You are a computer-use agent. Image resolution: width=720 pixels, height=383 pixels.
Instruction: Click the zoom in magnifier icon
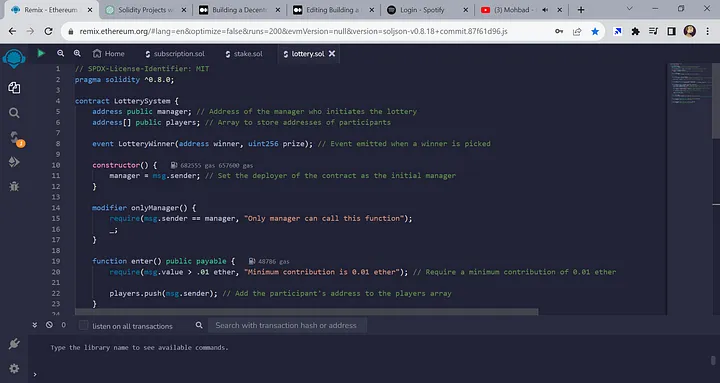pos(77,53)
